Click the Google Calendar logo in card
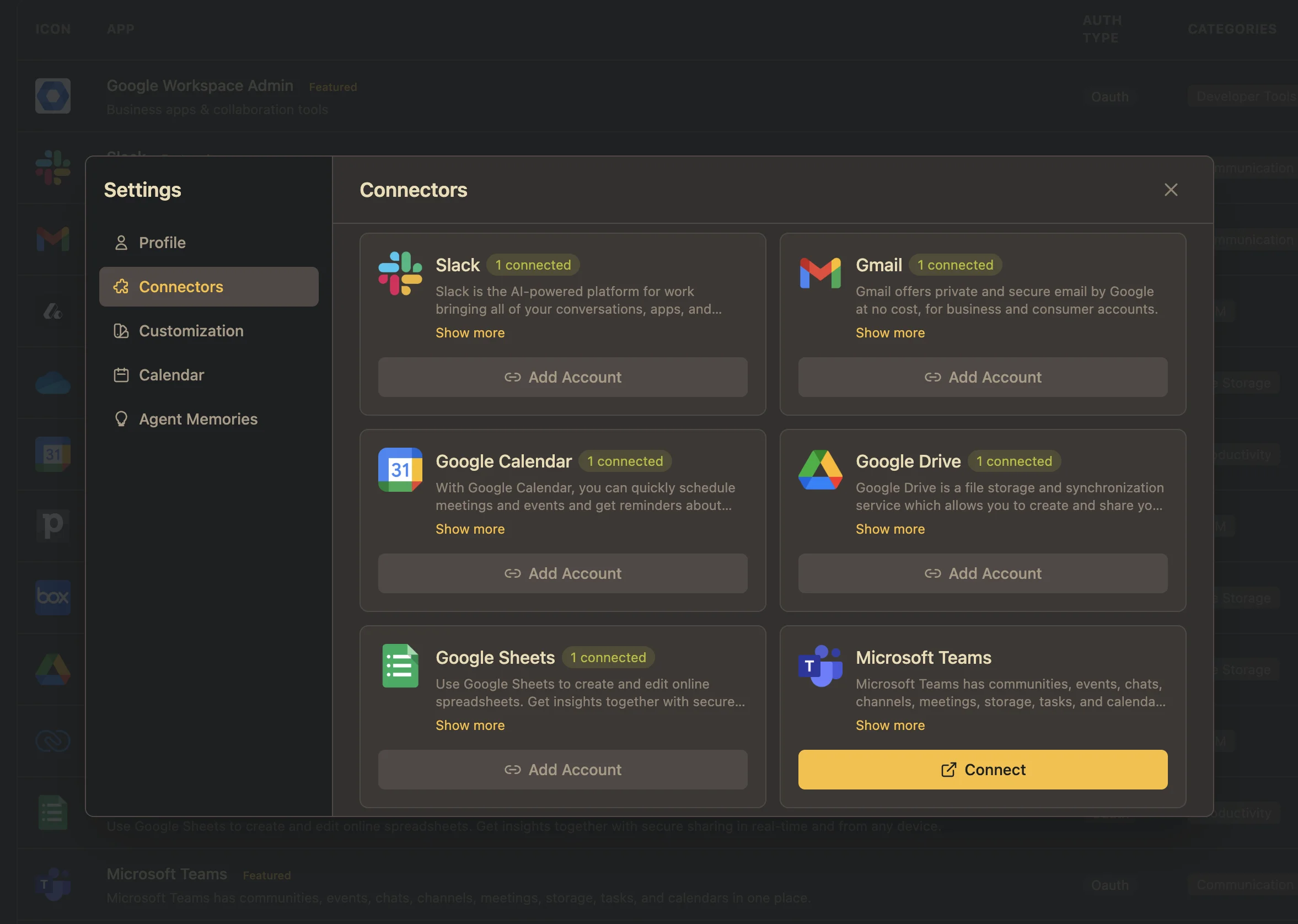This screenshot has width=1298, height=924. [400, 469]
